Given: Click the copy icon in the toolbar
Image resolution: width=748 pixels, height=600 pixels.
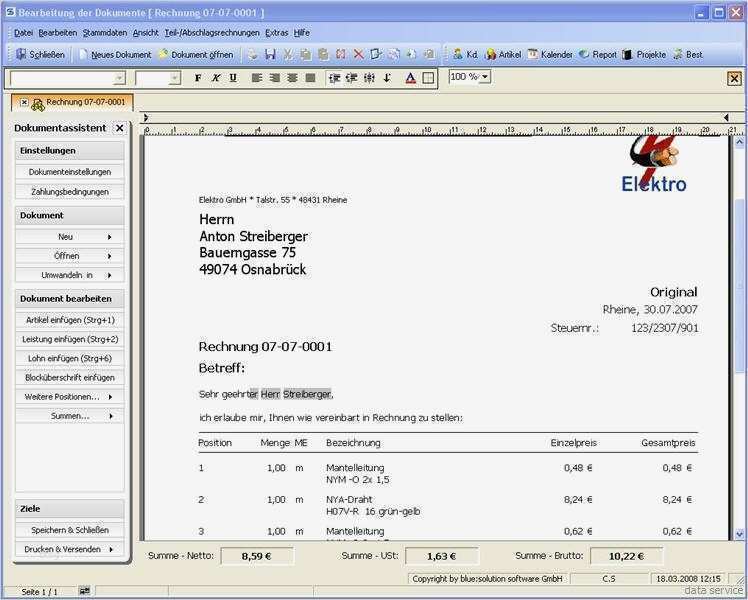Looking at the screenshot, I should 305,54.
